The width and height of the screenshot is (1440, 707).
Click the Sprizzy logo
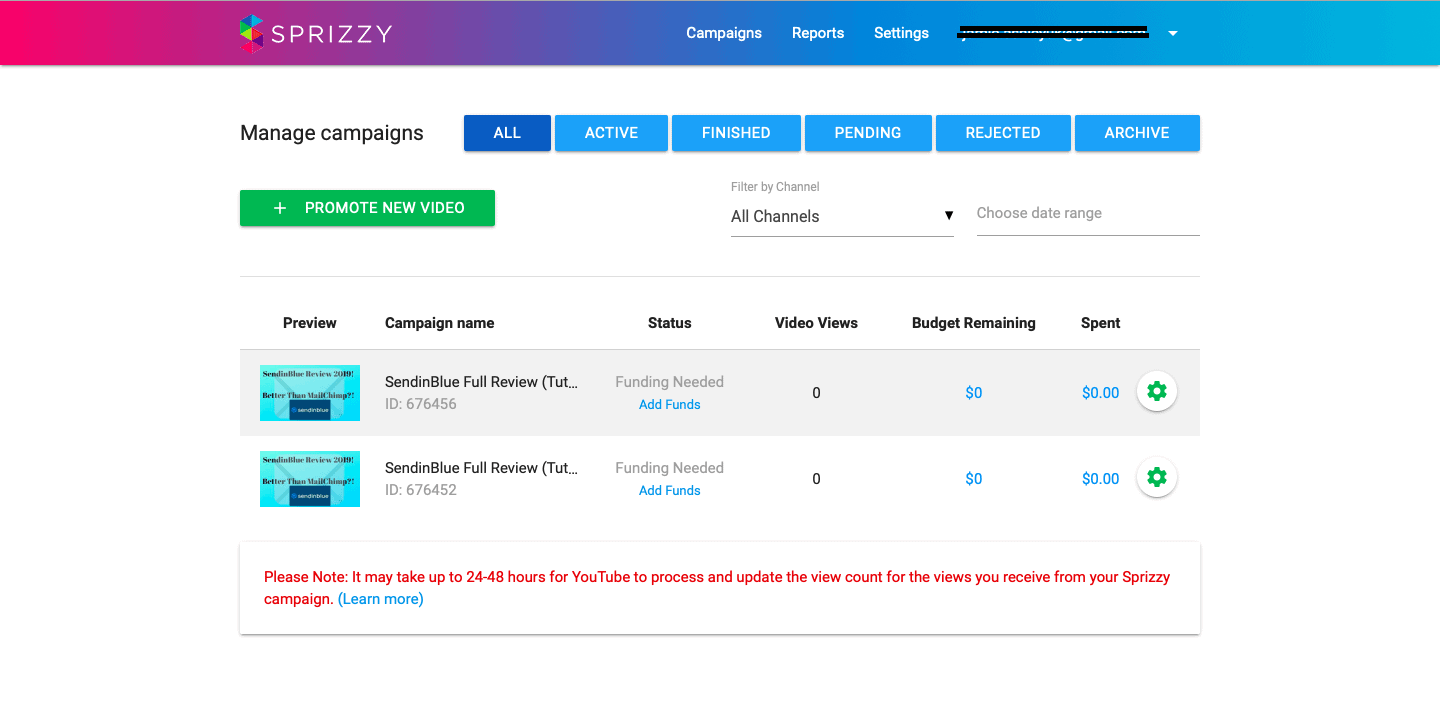point(316,33)
